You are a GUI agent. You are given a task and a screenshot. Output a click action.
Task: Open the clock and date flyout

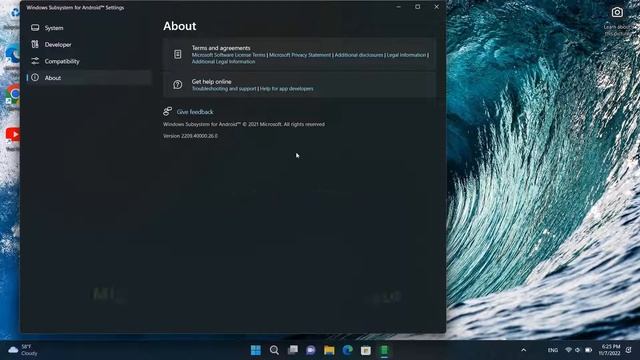point(609,350)
